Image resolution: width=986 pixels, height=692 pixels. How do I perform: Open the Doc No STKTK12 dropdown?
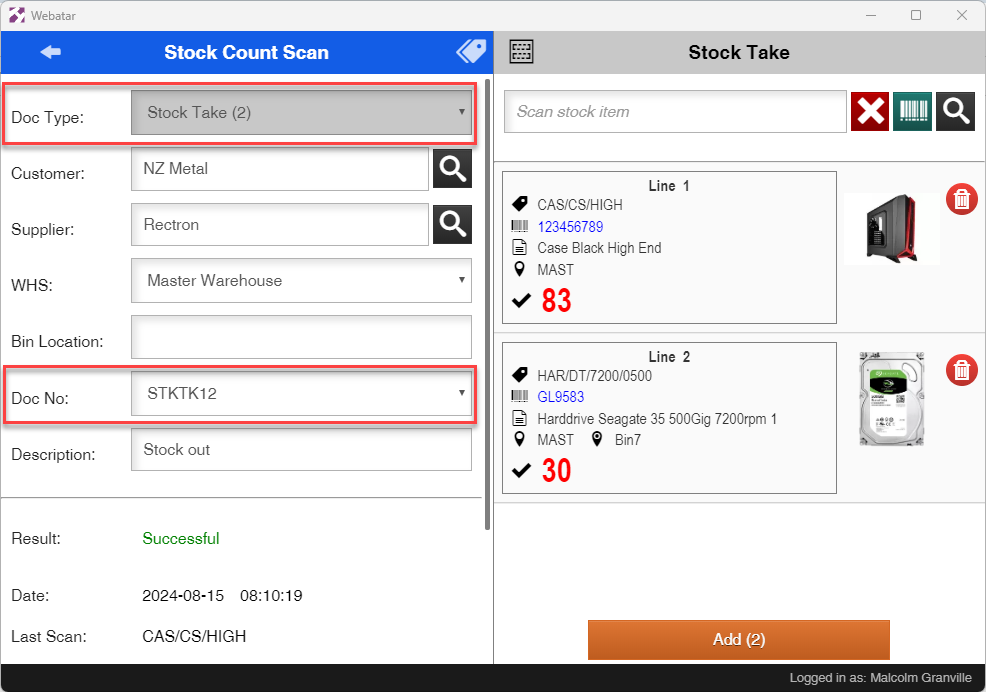(x=301, y=394)
